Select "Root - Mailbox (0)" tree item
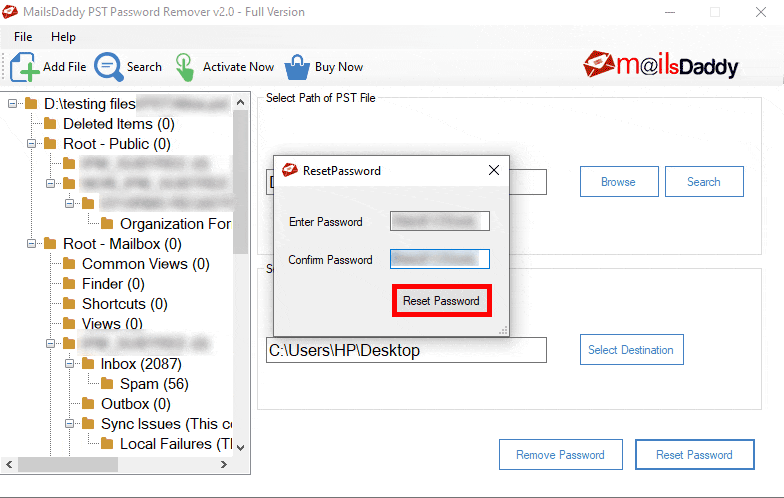 122,244
